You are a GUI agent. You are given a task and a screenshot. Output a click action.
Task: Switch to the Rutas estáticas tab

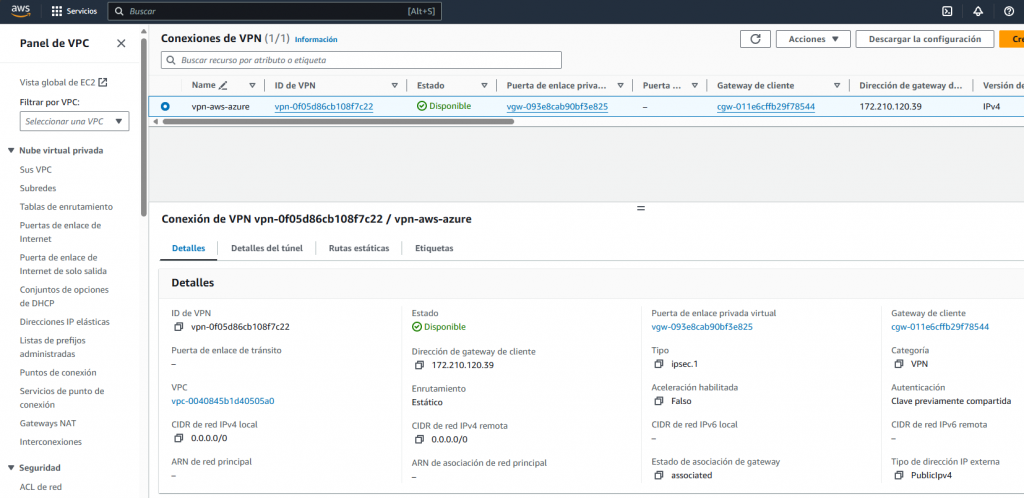359,248
